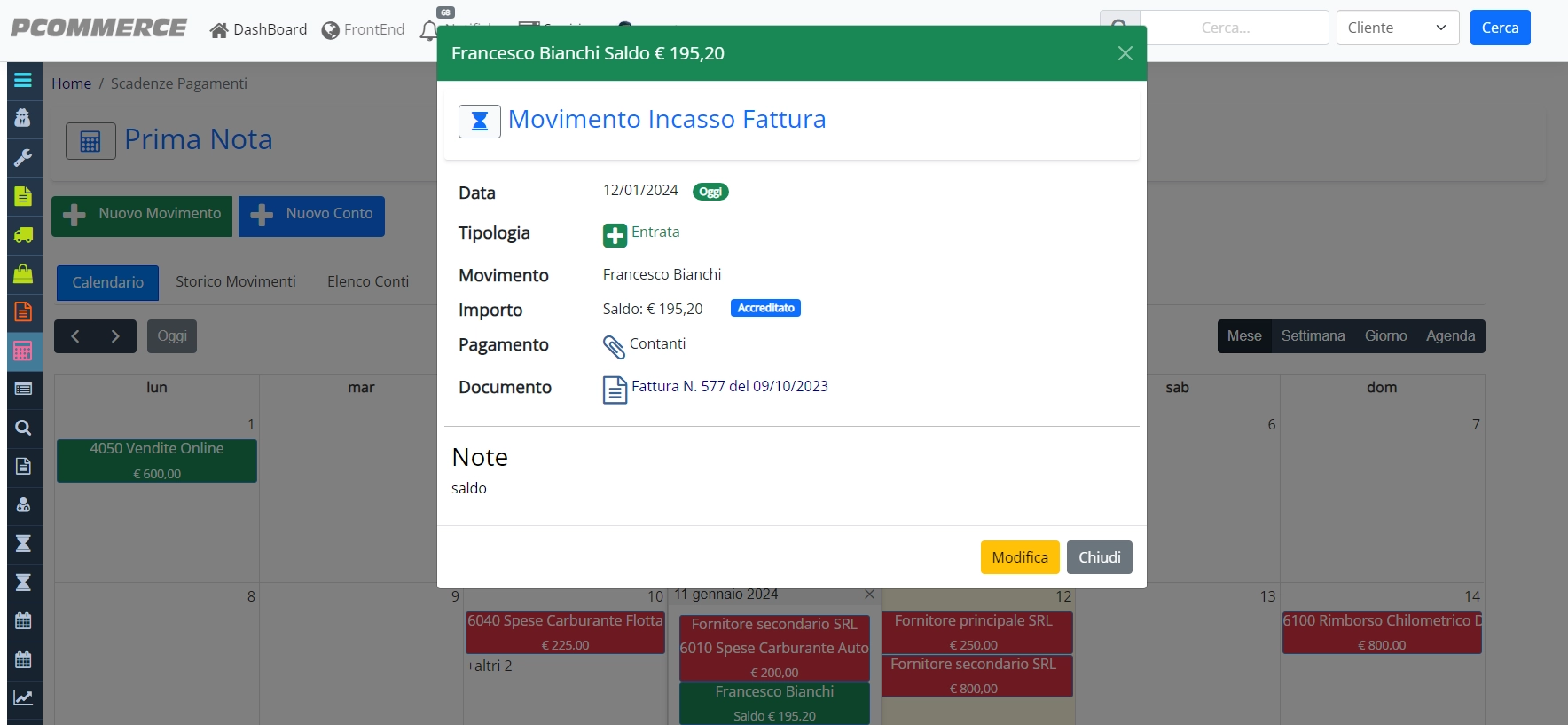This screenshot has height=725, width=1568.
Task: Open the hamburger menu in sidebar
Action: [x=23, y=80]
